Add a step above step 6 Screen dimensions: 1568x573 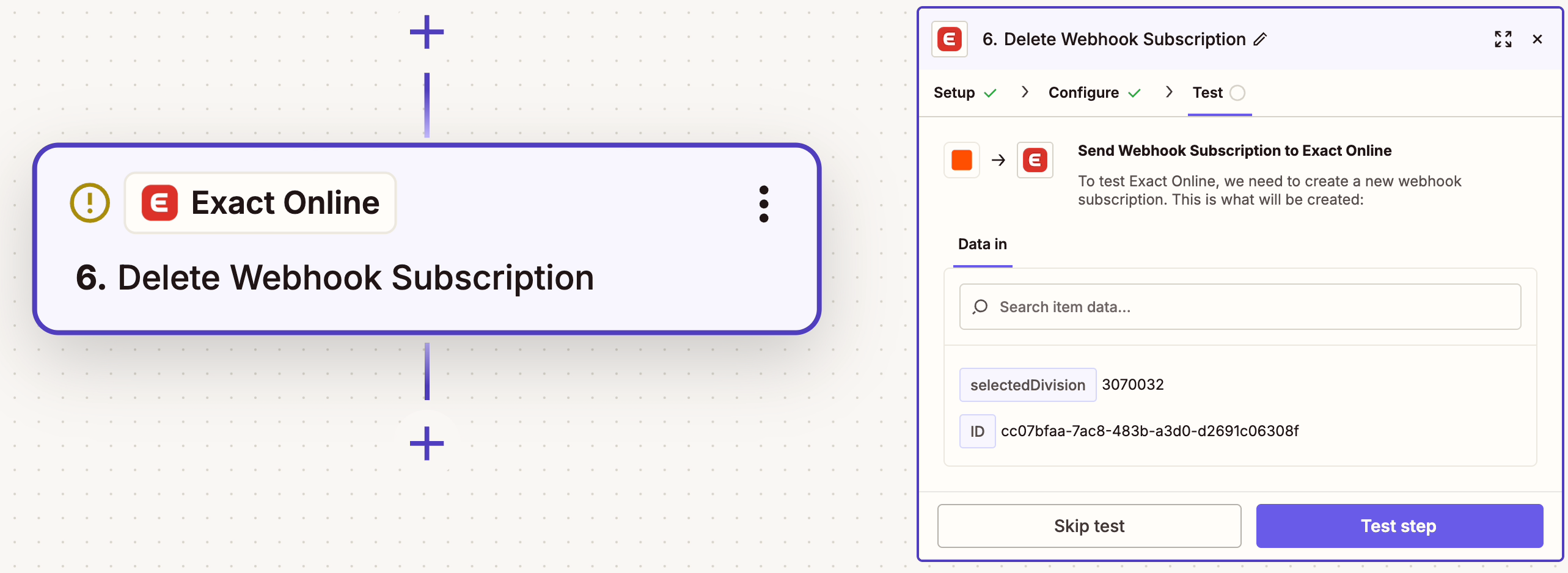click(427, 32)
